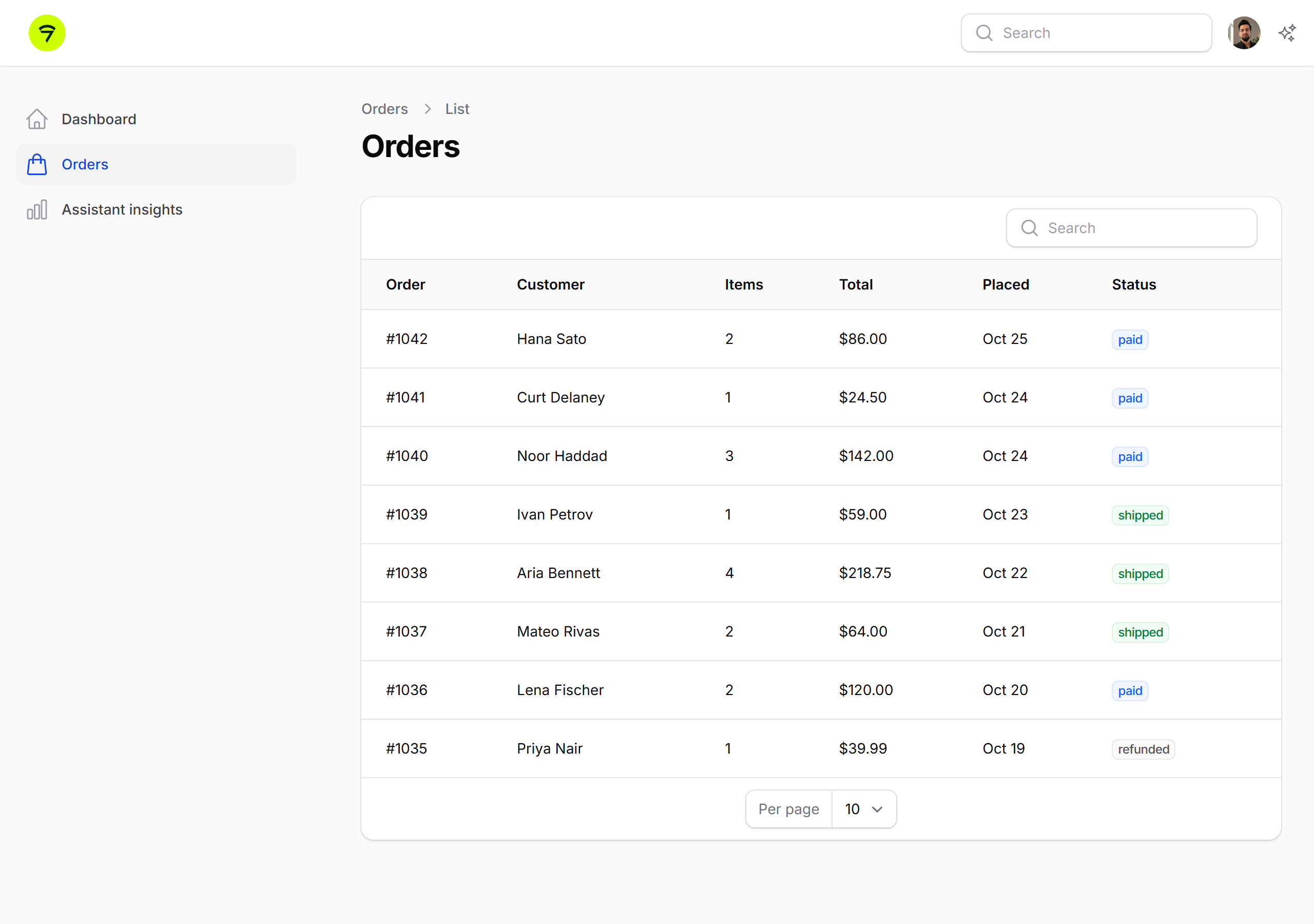Image resolution: width=1314 pixels, height=924 pixels.
Task: Click the lime green app logo
Action: 47,33
